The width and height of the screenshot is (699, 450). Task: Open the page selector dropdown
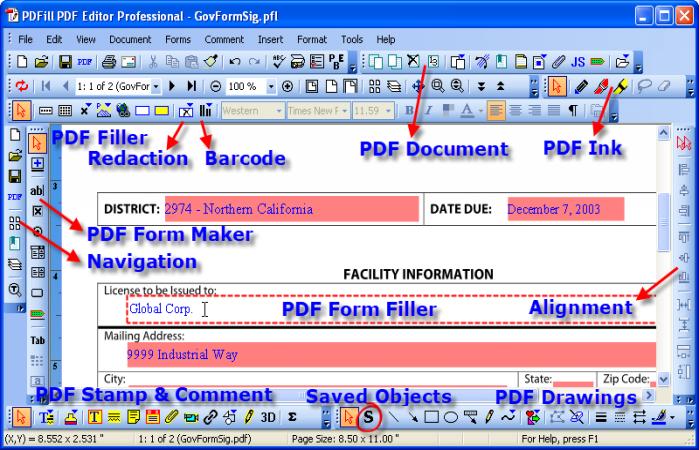[x=156, y=86]
